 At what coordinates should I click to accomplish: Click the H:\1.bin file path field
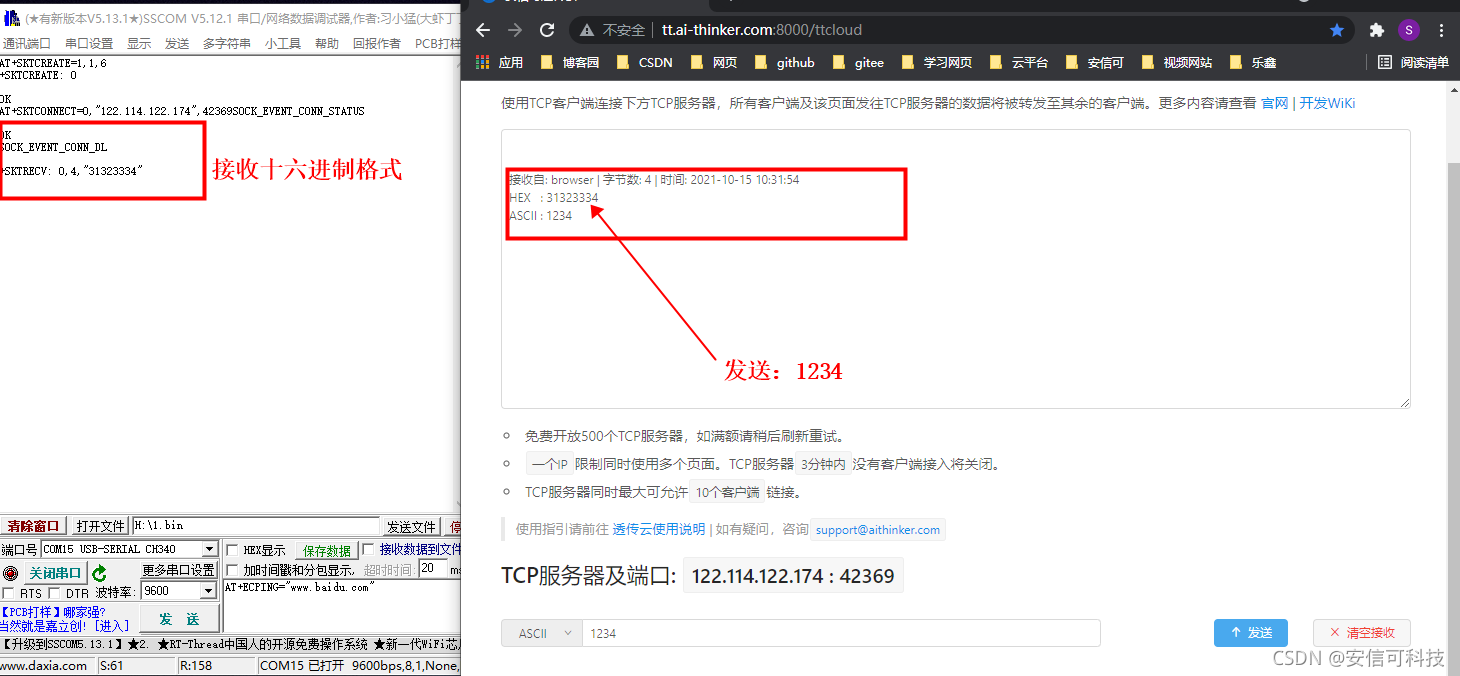256,526
